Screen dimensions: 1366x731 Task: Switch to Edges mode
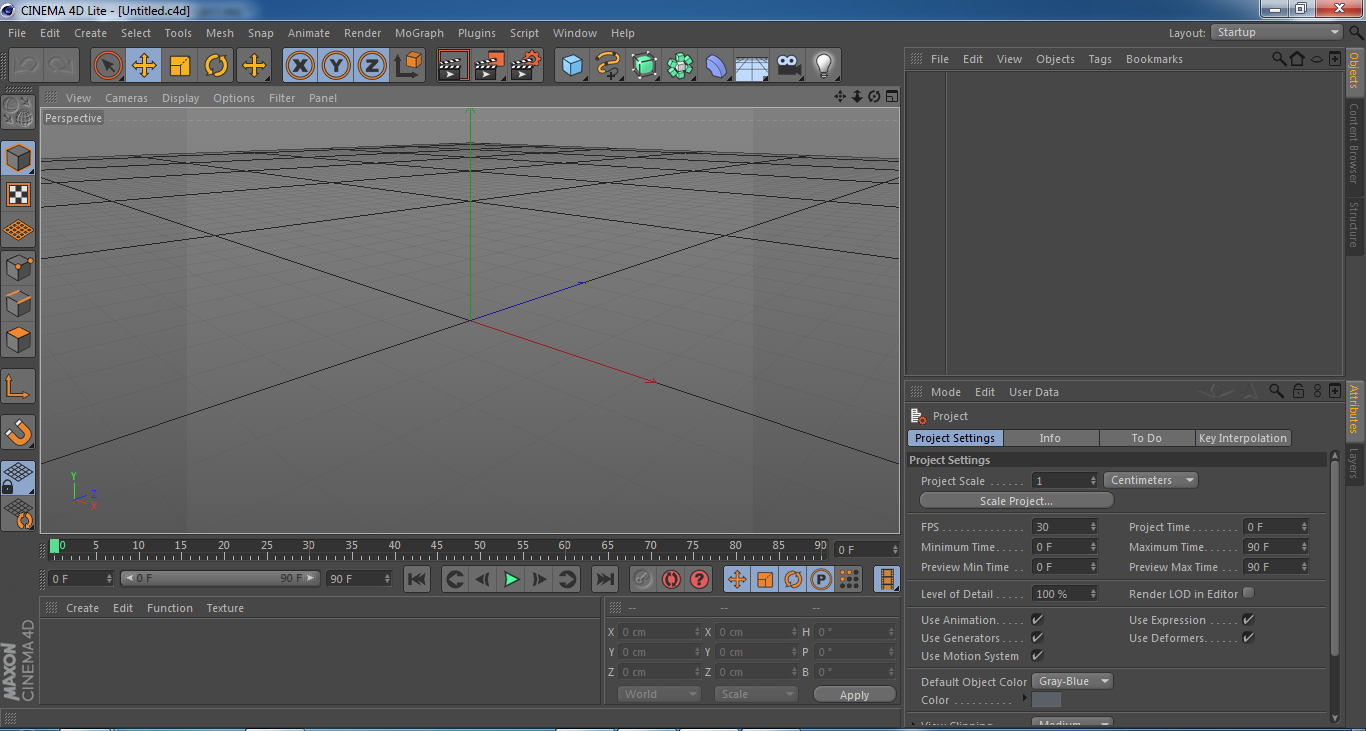click(18, 303)
